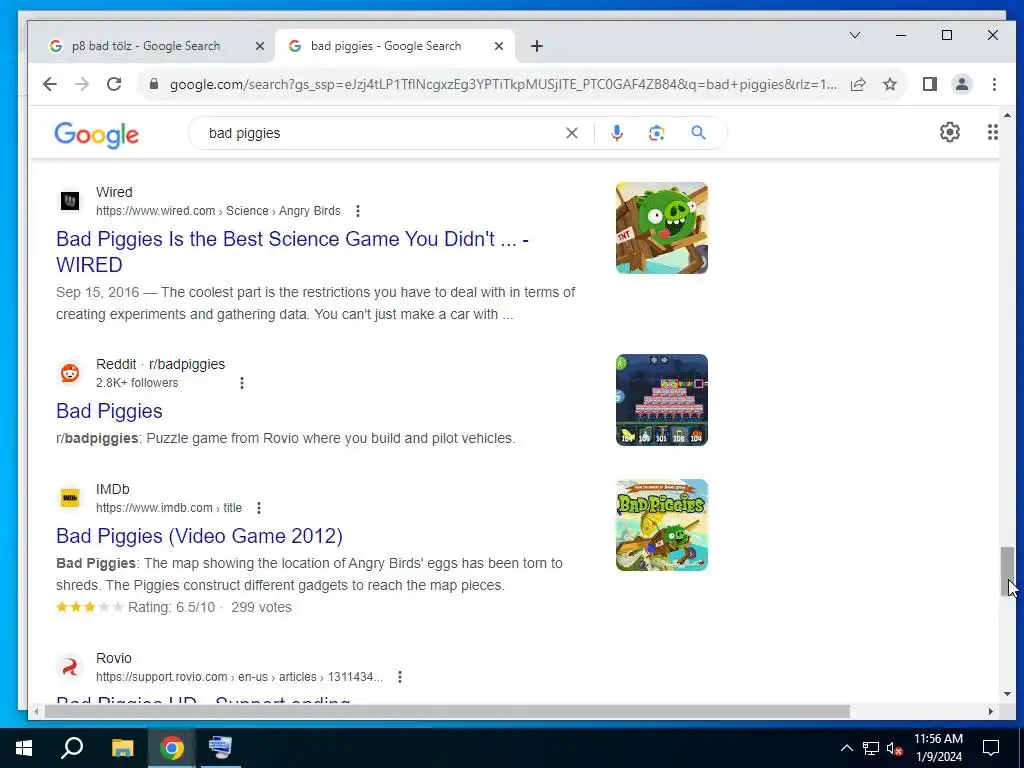Bookmark this tab with the star

point(889,84)
